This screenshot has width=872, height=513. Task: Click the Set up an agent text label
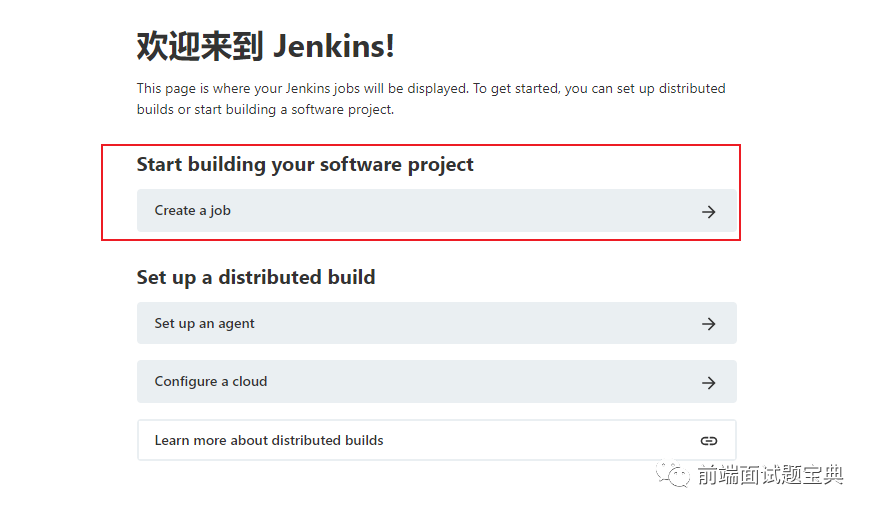(204, 323)
